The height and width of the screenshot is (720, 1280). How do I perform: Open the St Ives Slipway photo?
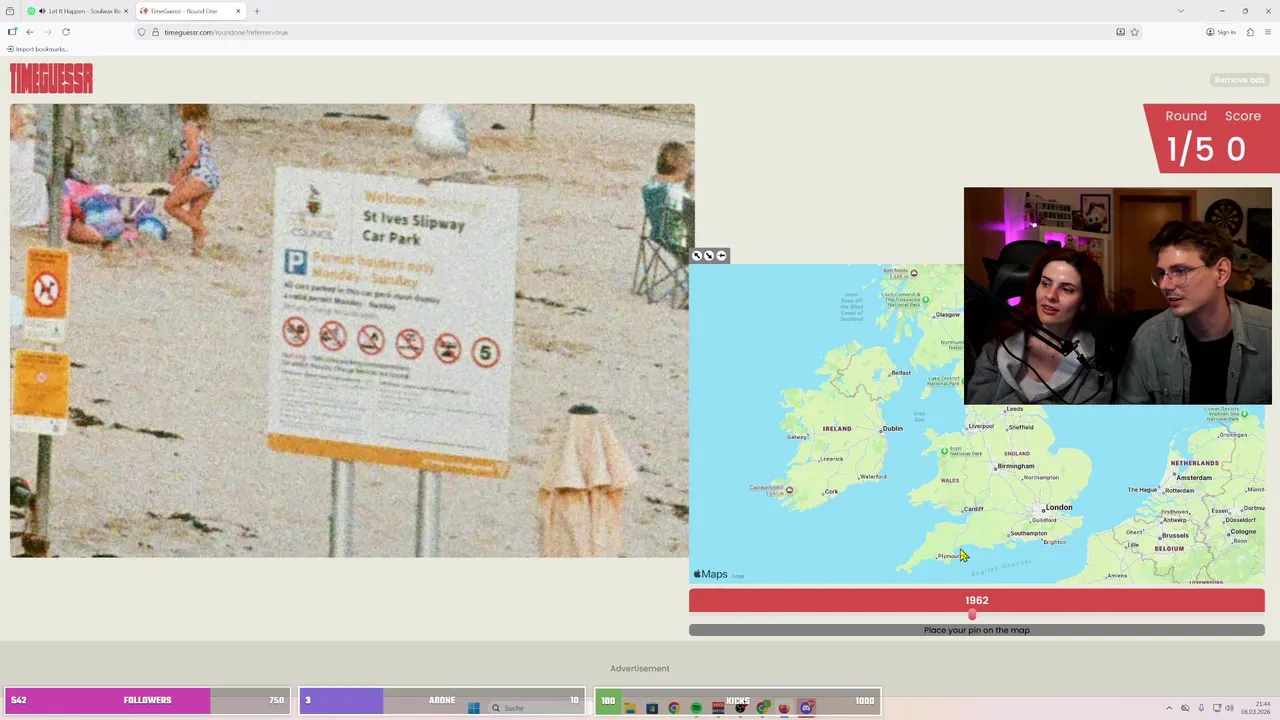point(352,330)
